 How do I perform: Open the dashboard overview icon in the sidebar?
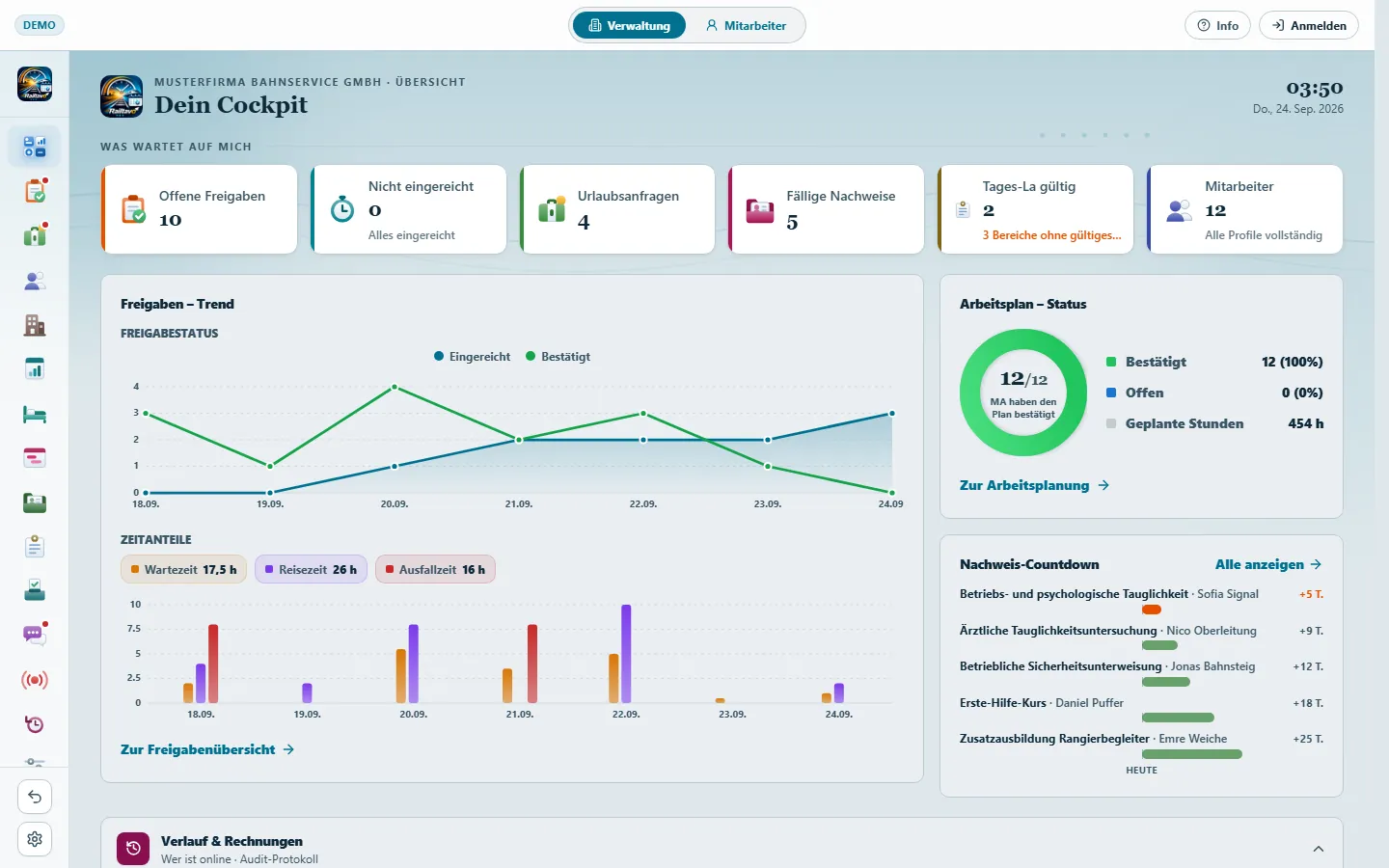pos(35,147)
